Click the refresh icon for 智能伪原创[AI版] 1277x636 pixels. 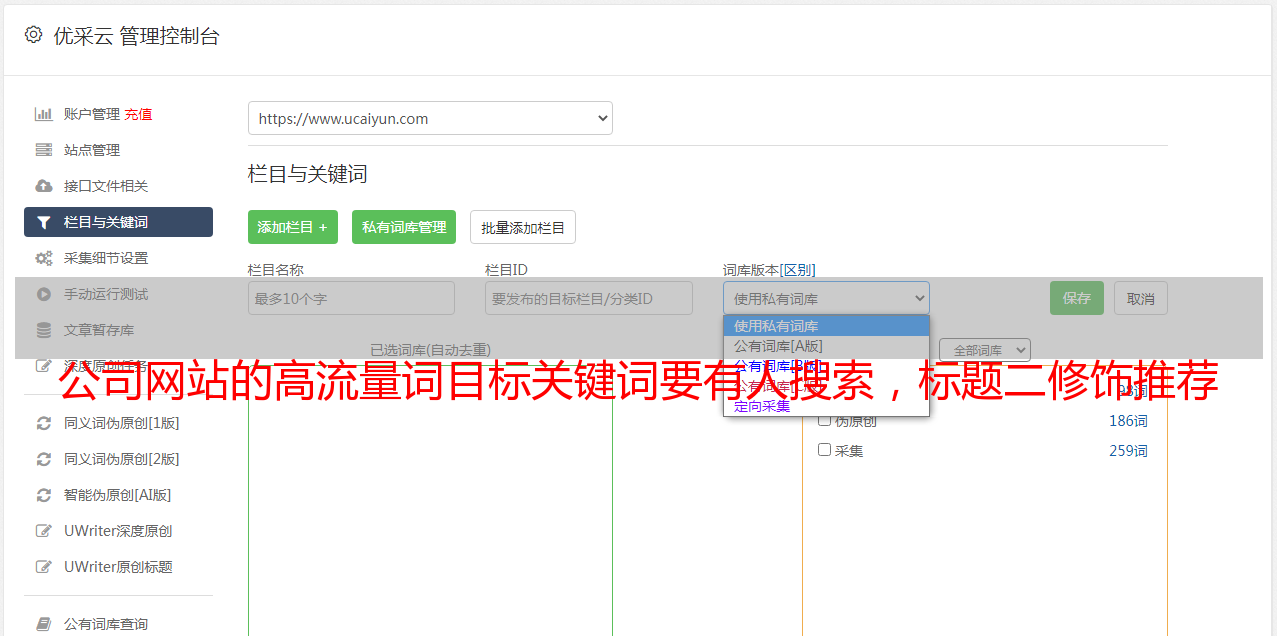coord(43,495)
